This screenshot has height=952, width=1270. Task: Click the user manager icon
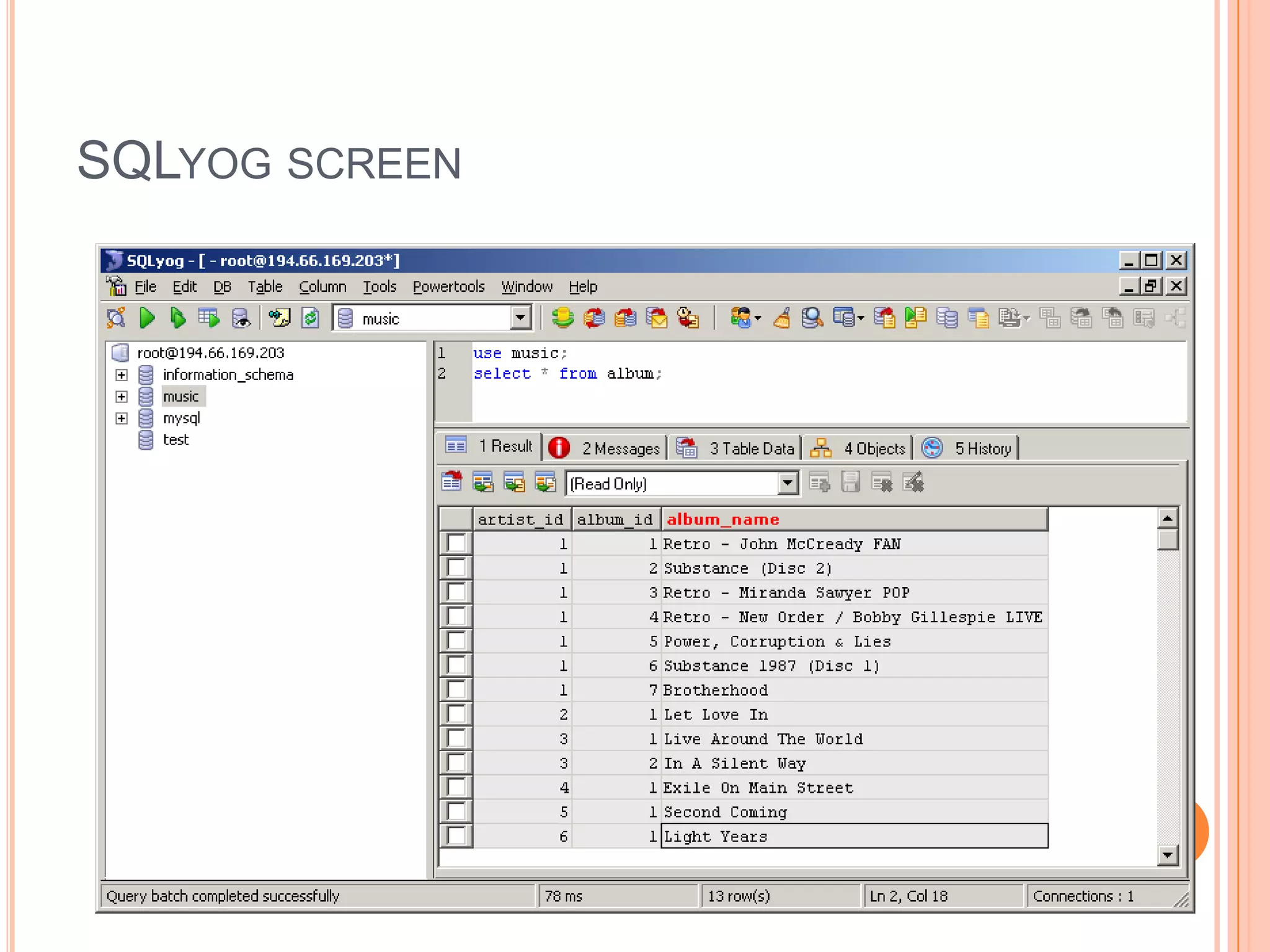[744, 318]
